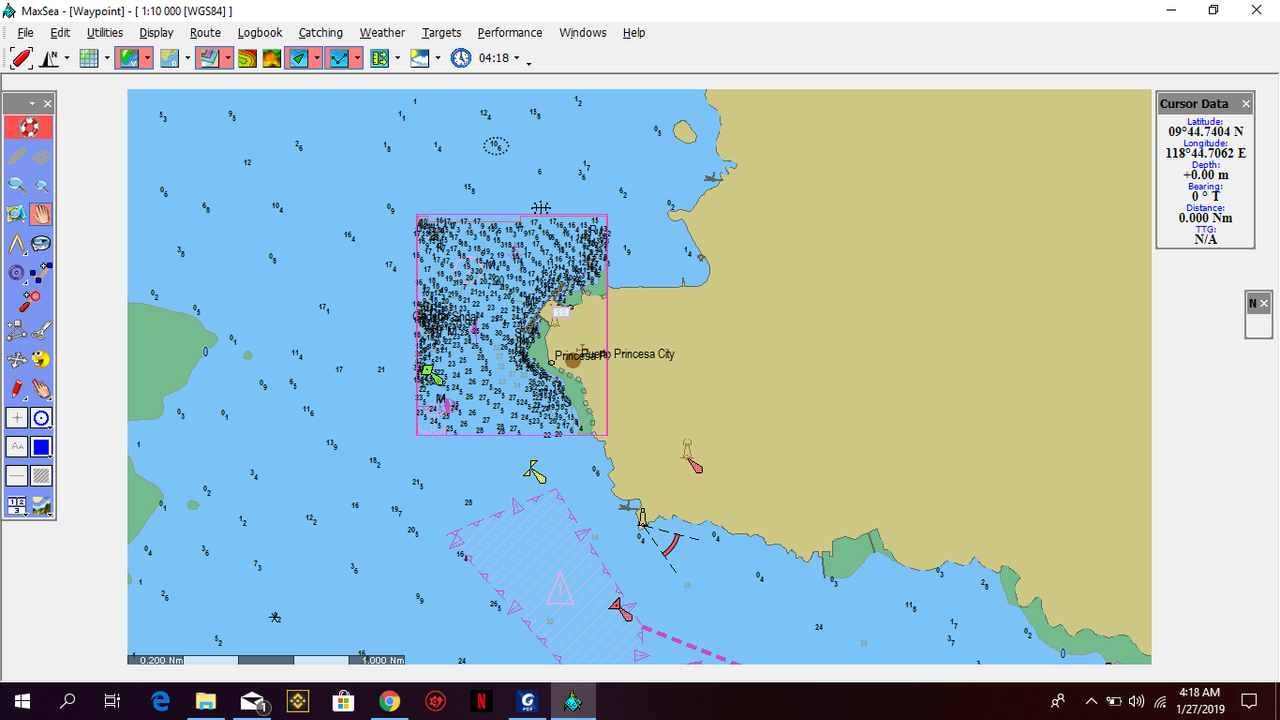Select the north-up orientation icon
The image size is (1280, 720).
click(x=49, y=58)
